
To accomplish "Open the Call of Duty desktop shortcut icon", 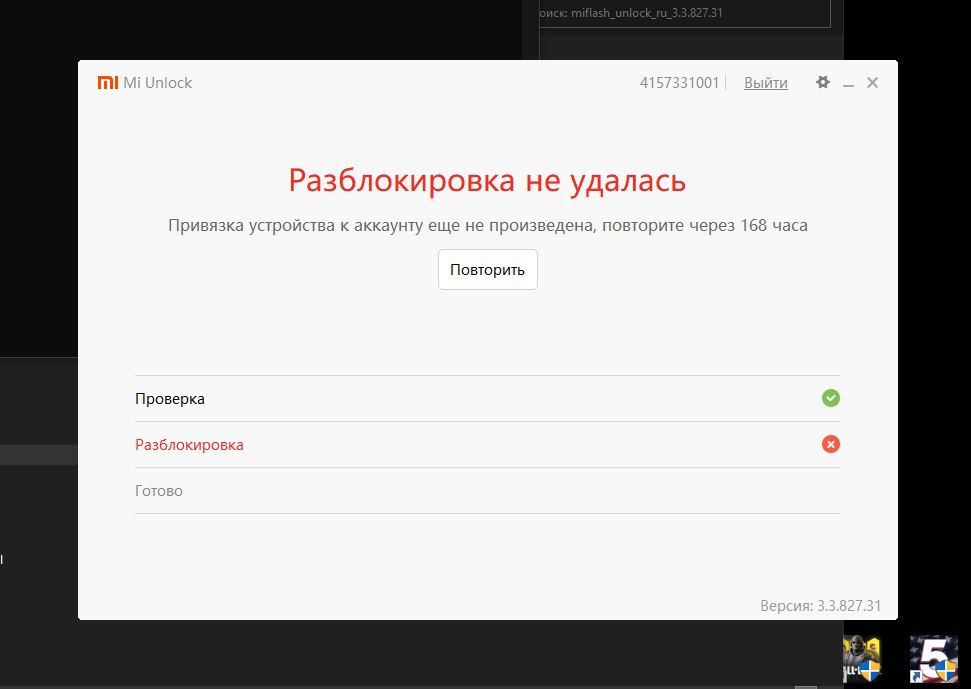I will click(862, 659).
